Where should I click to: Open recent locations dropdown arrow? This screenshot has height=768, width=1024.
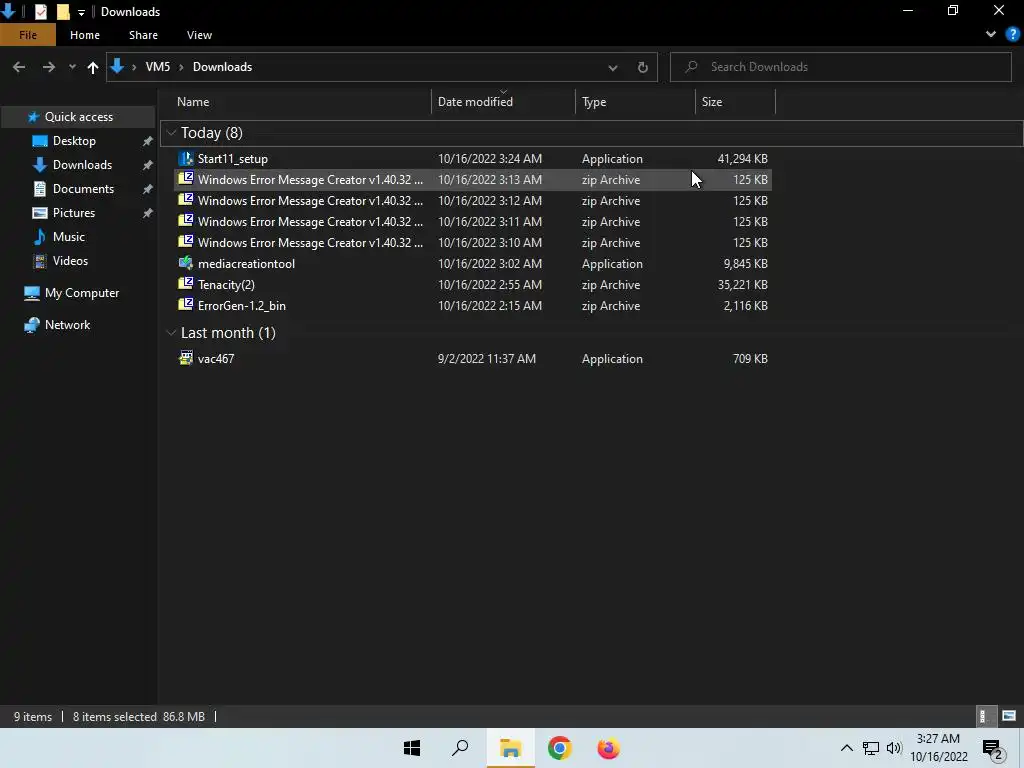click(x=72, y=67)
